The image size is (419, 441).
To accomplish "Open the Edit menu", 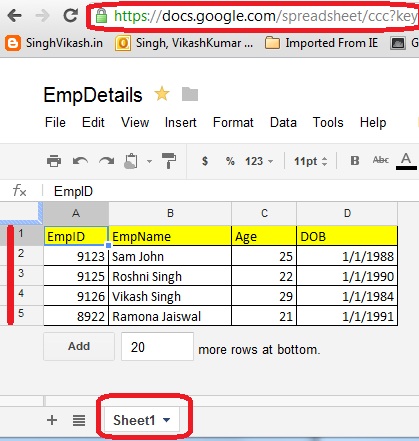I will (x=93, y=122).
